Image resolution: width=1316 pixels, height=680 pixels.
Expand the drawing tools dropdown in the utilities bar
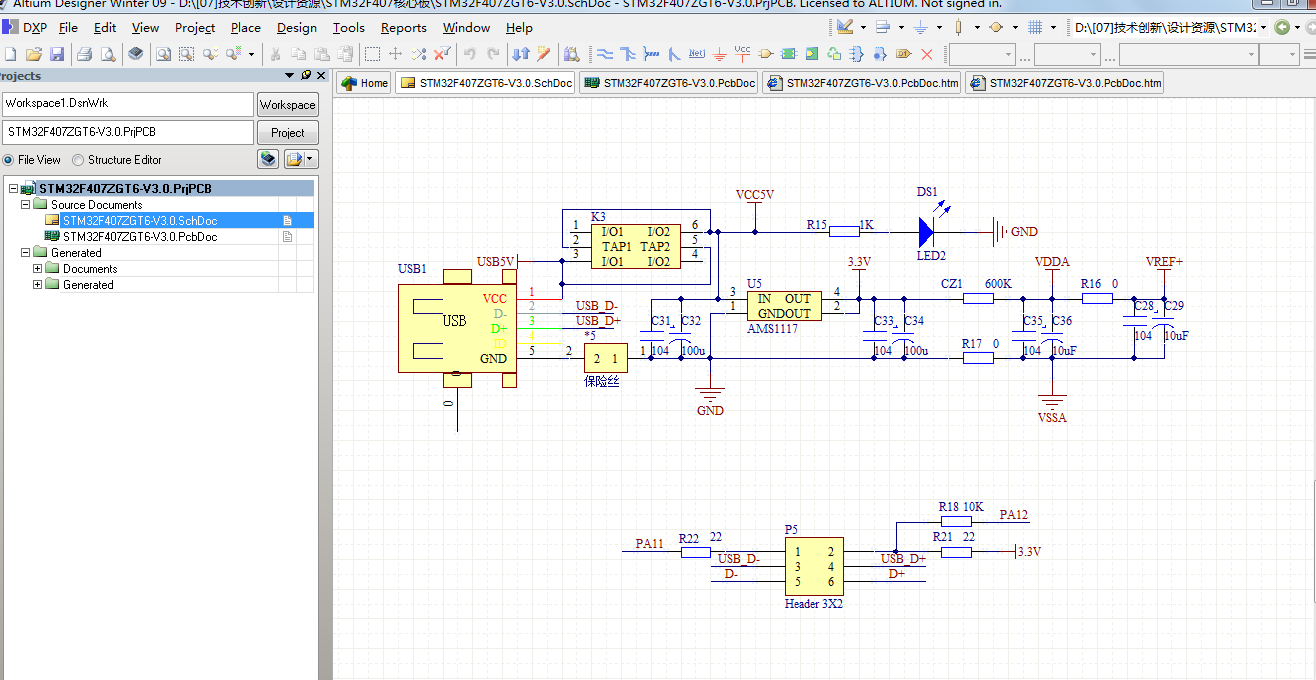click(862, 28)
